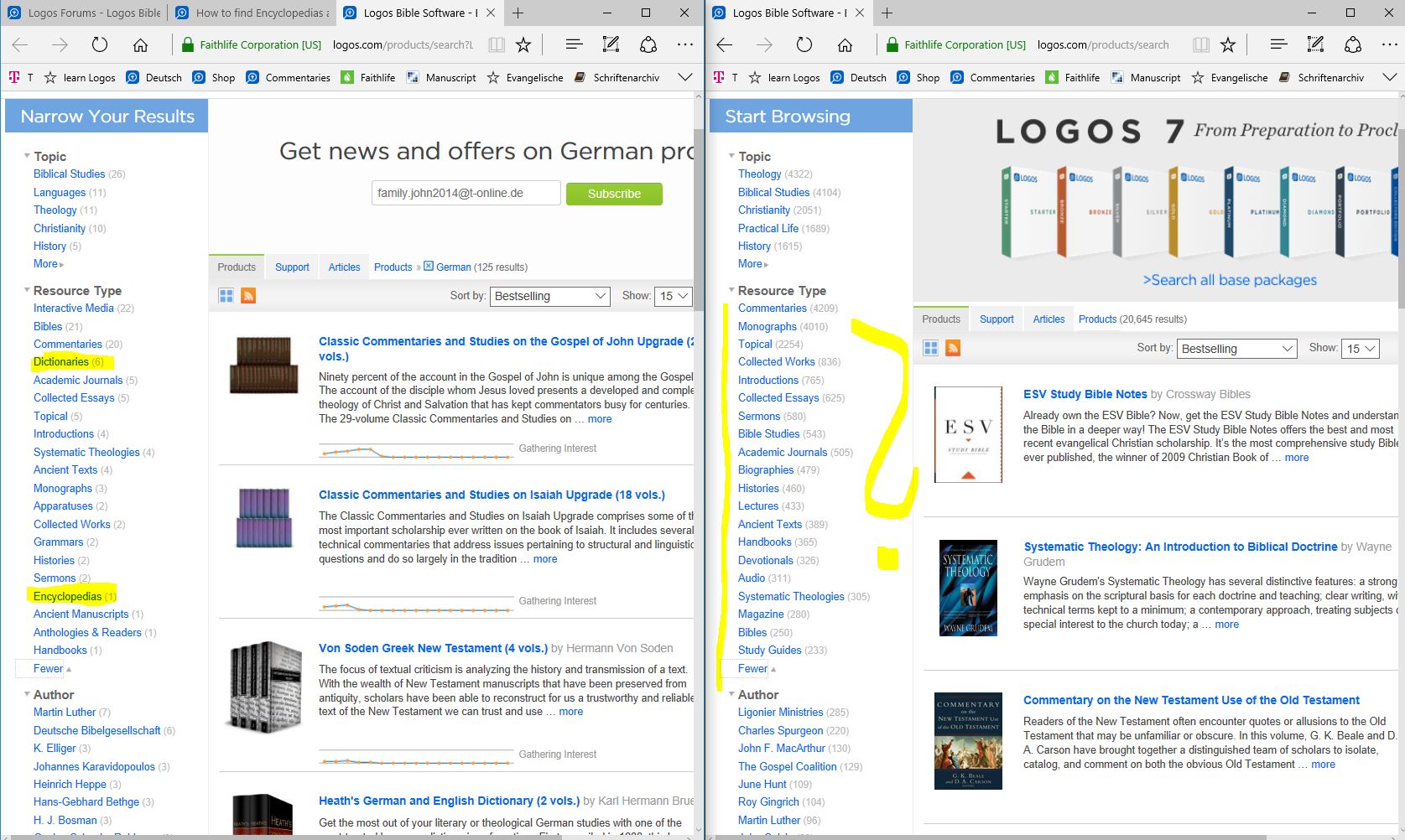Screen dimensions: 1405x840
Task: Show hidden favorites via chevron in left window
Action: (685, 78)
